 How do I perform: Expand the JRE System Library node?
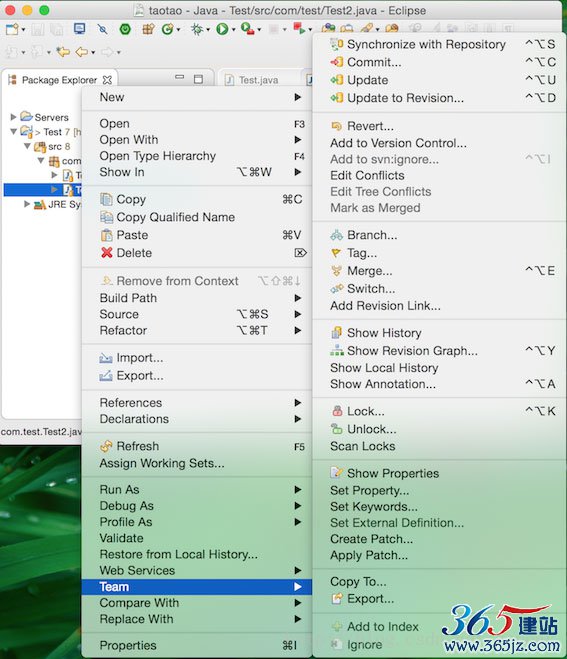tap(27, 204)
